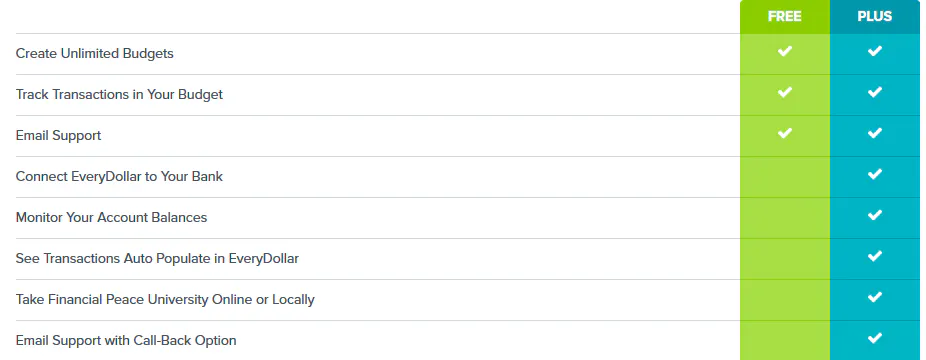The height and width of the screenshot is (360, 926).
Task: Click Plus checkmark for Monitor Account Balances
Action: (x=875, y=215)
